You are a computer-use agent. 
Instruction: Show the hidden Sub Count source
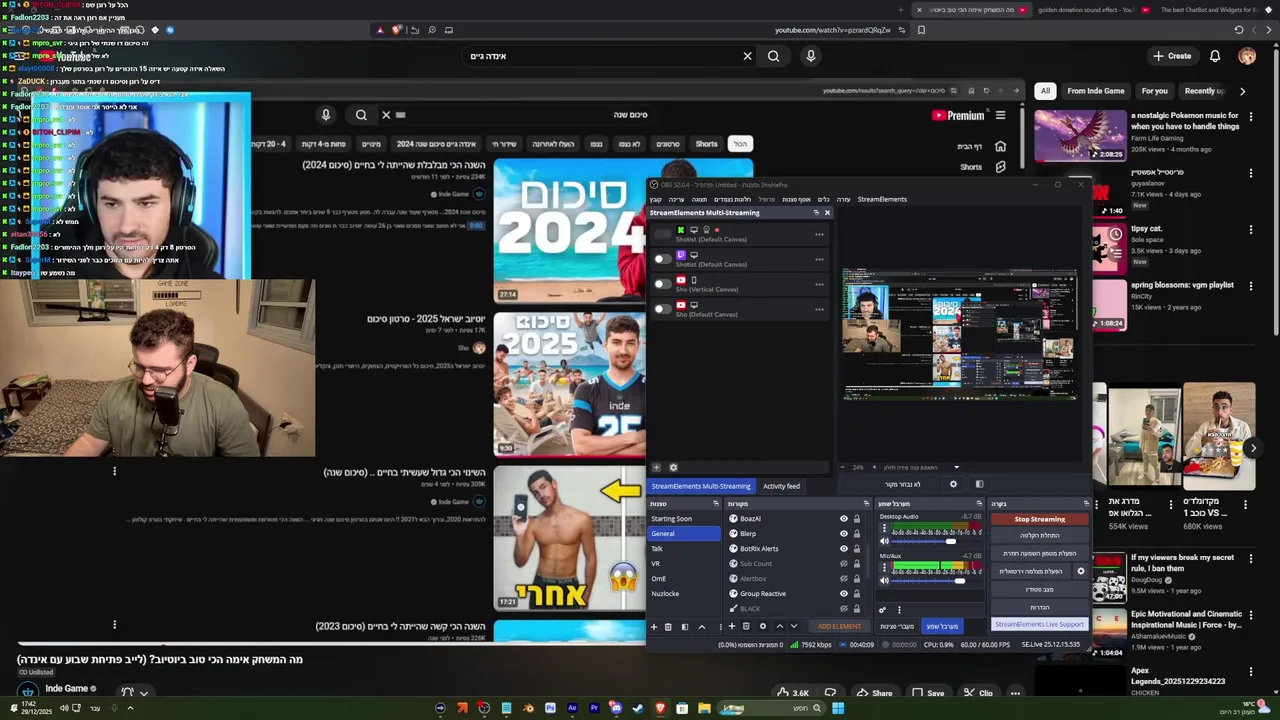pyautogui.click(x=844, y=564)
